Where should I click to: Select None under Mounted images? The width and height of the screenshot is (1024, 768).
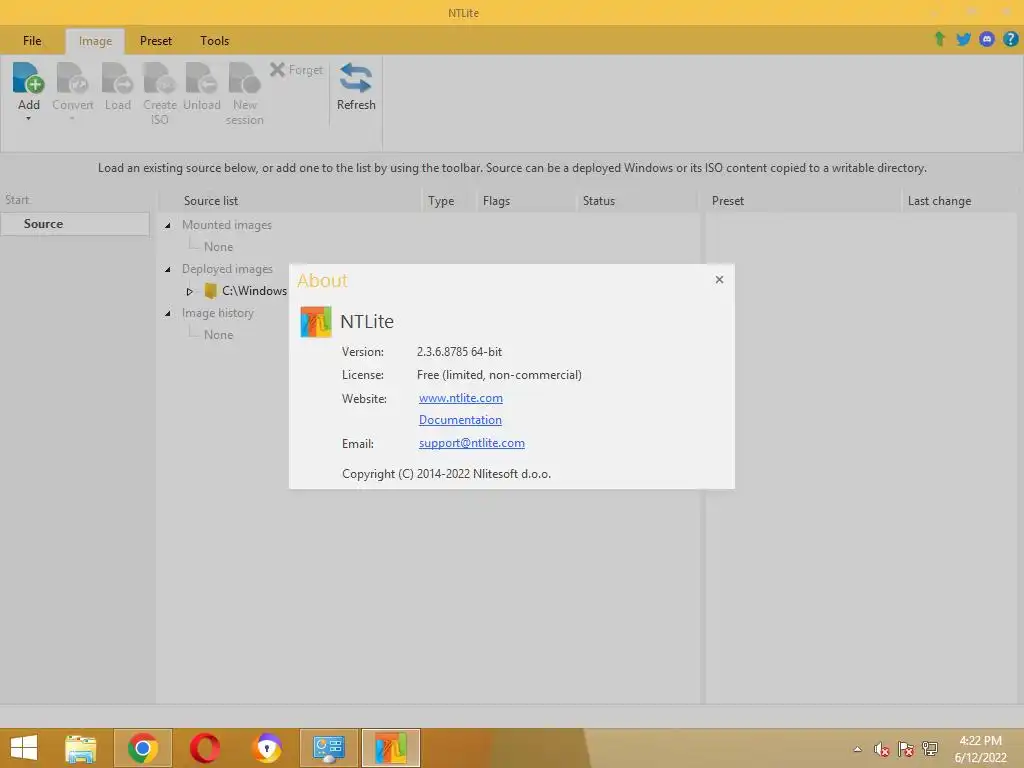coord(218,247)
